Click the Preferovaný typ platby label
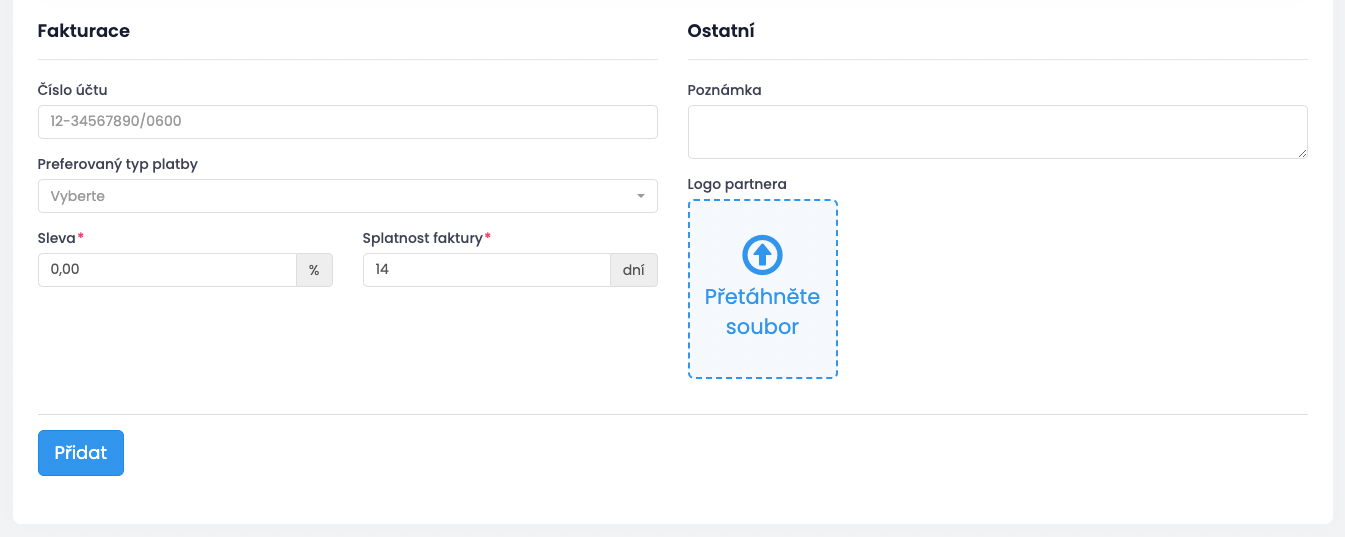 (x=118, y=164)
